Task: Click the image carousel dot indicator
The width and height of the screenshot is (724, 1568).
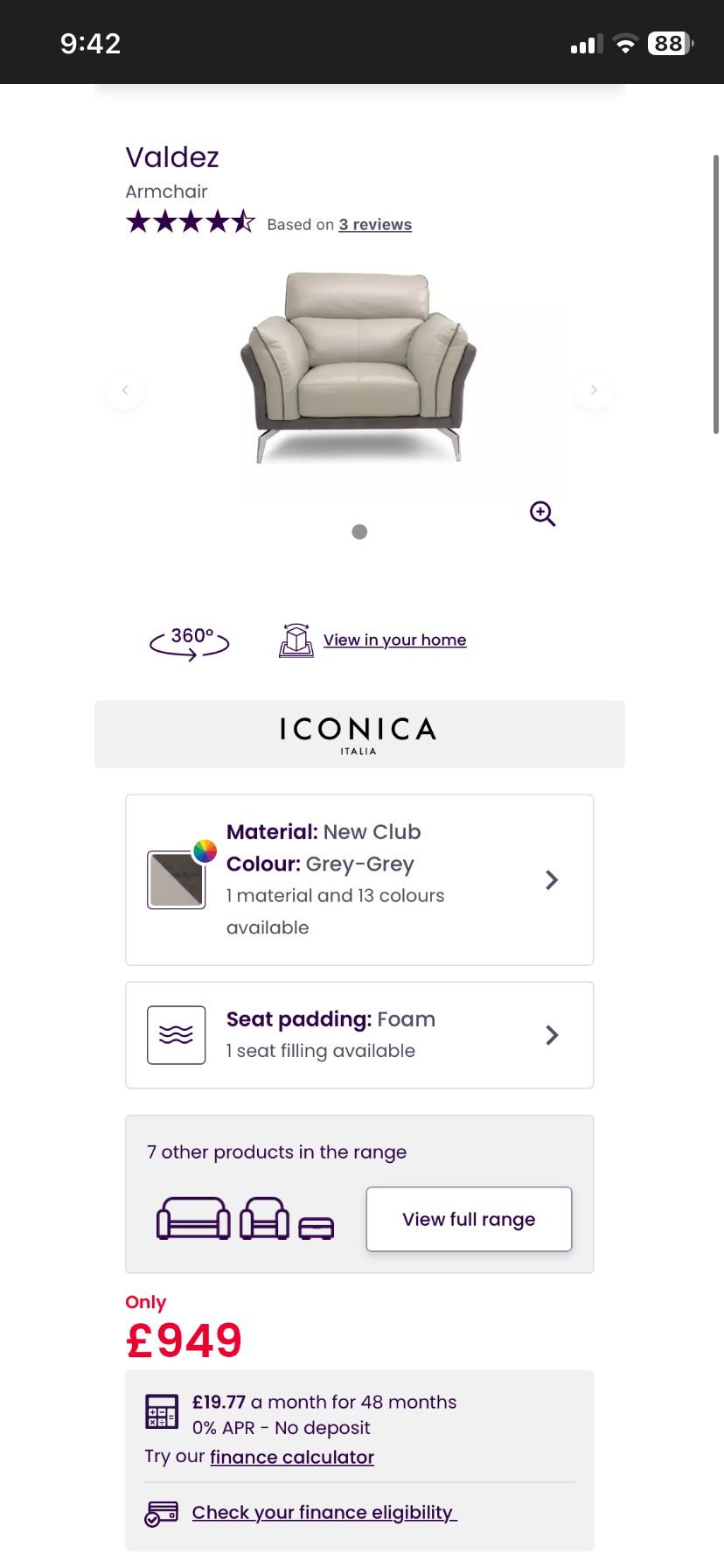Action: (x=359, y=532)
